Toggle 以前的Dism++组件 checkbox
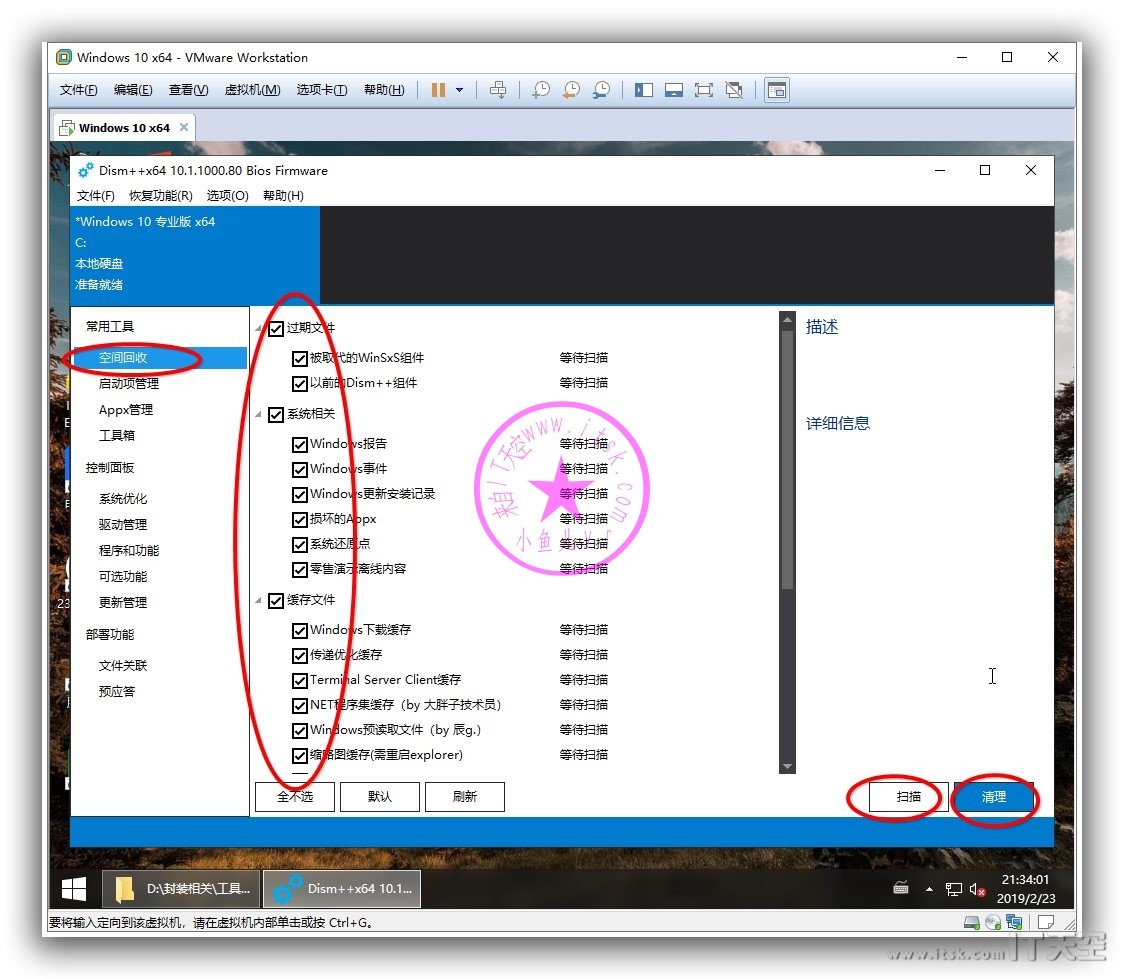The width and height of the screenshot is (1124, 979). (300, 383)
